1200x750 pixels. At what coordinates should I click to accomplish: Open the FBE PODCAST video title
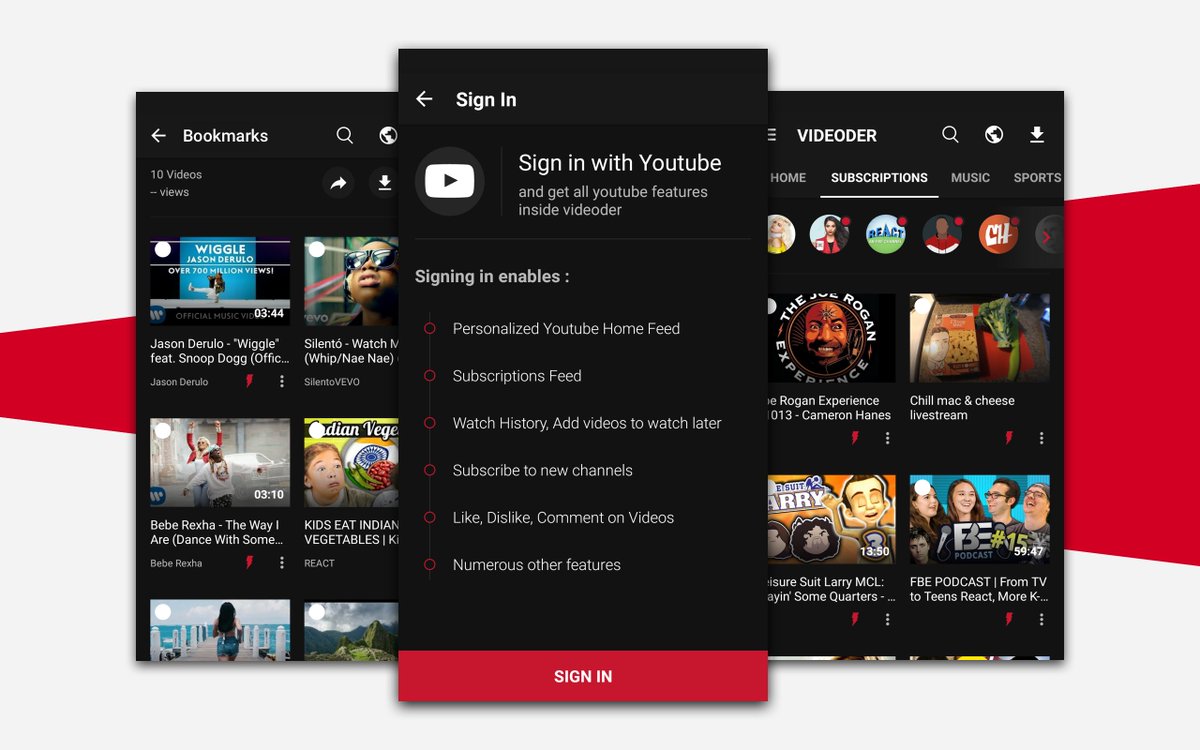click(979, 589)
